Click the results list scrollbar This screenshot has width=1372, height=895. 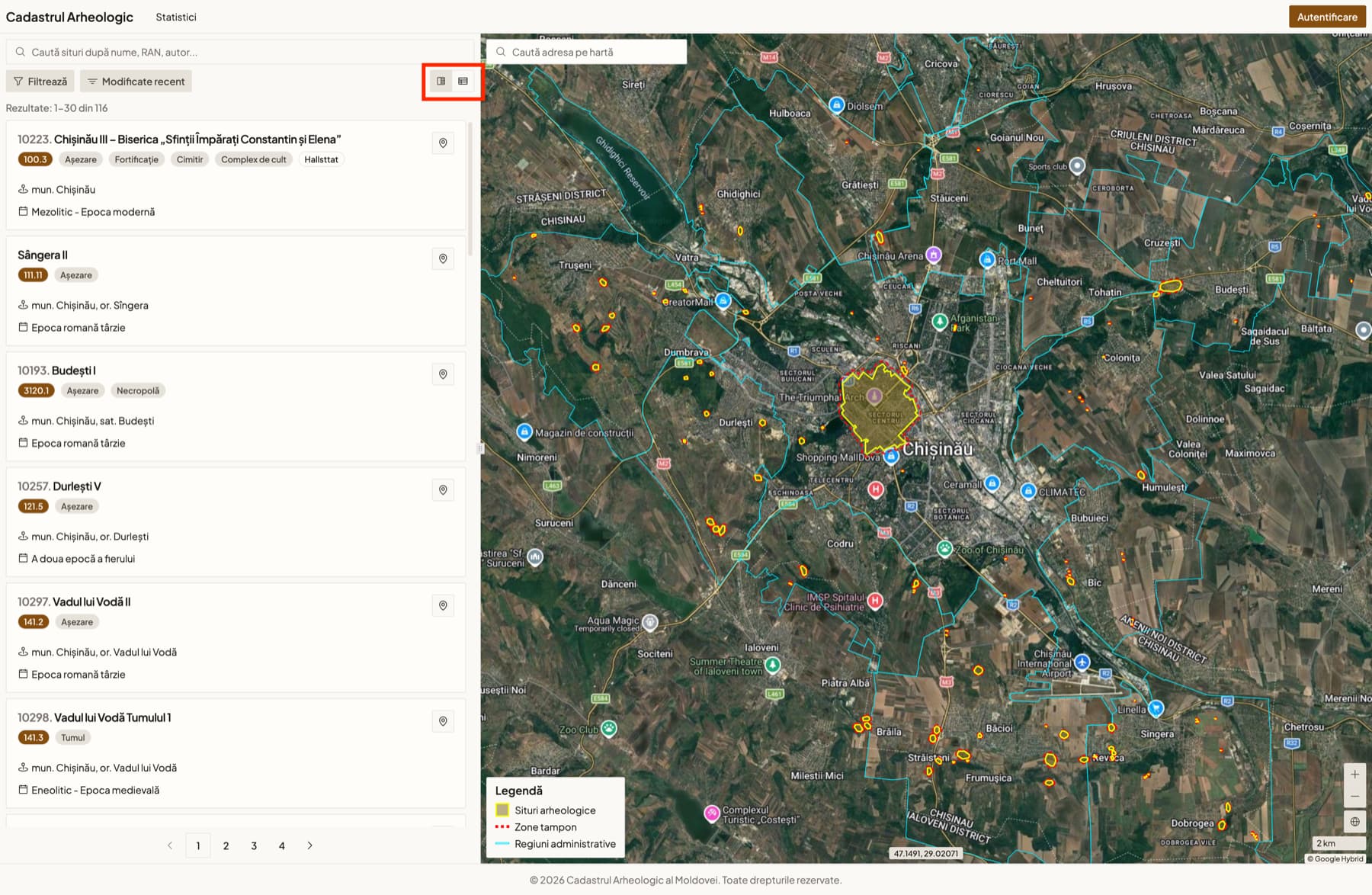(x=470, y=189)
